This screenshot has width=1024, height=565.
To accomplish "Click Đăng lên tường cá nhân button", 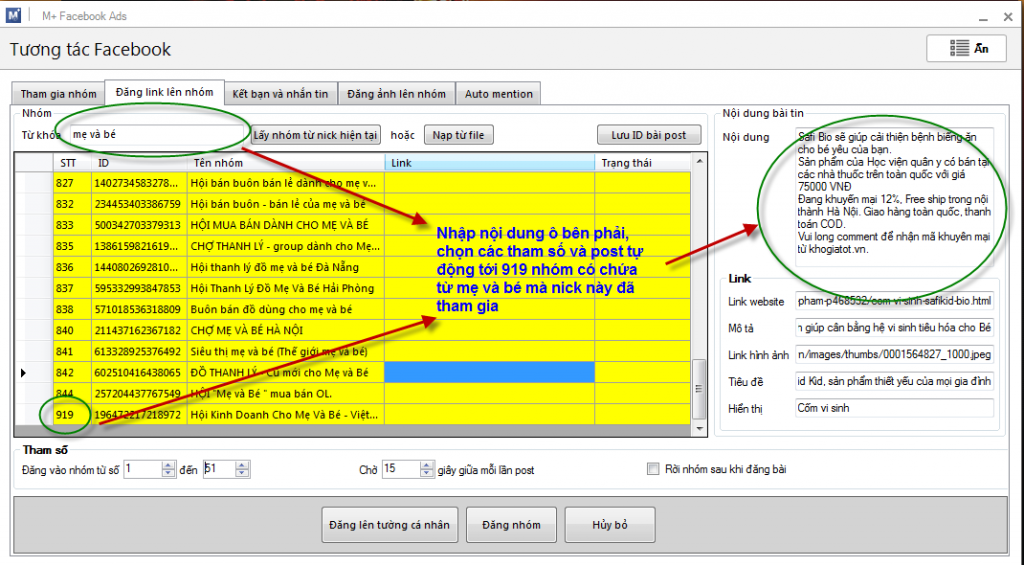I will (389, 525).
